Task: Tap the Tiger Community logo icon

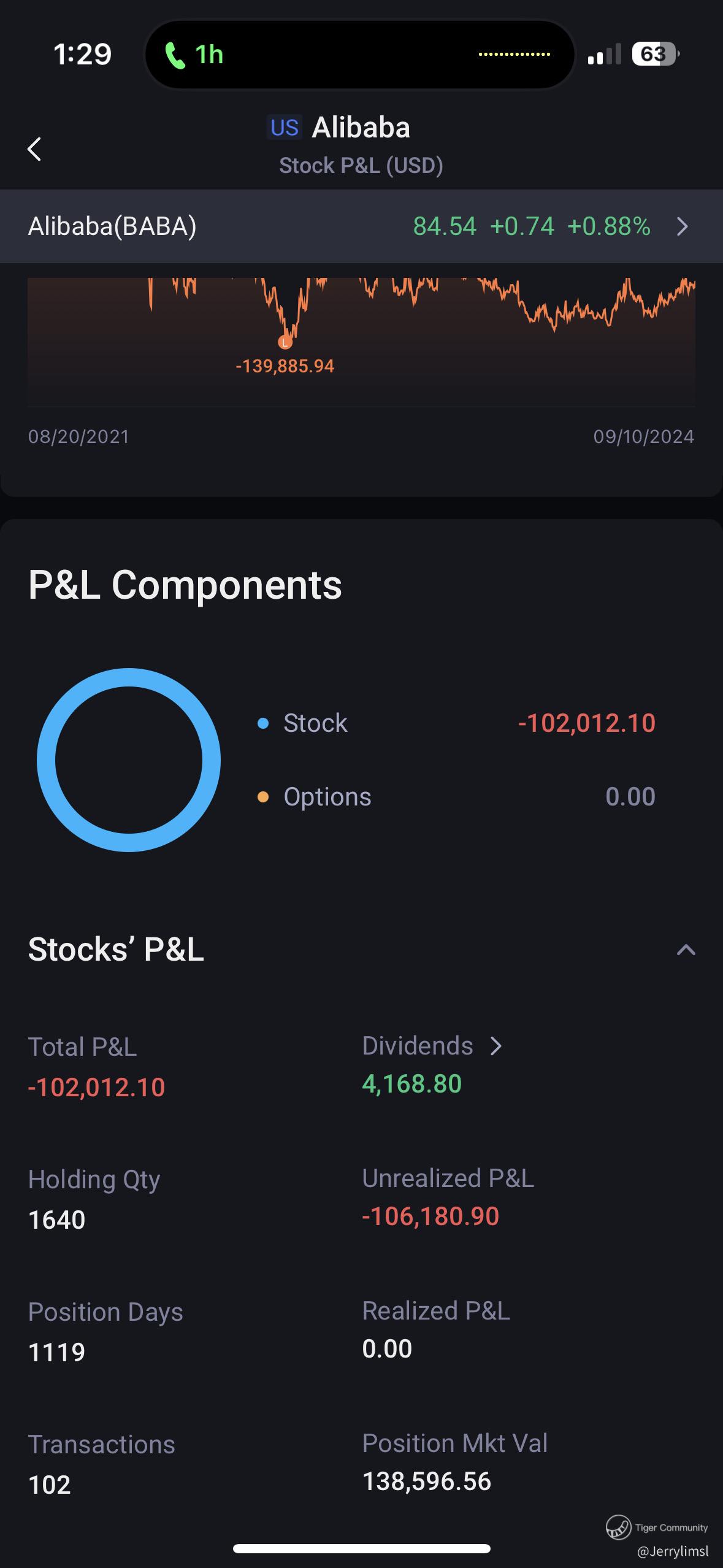Action: (x=618, y=1527)
